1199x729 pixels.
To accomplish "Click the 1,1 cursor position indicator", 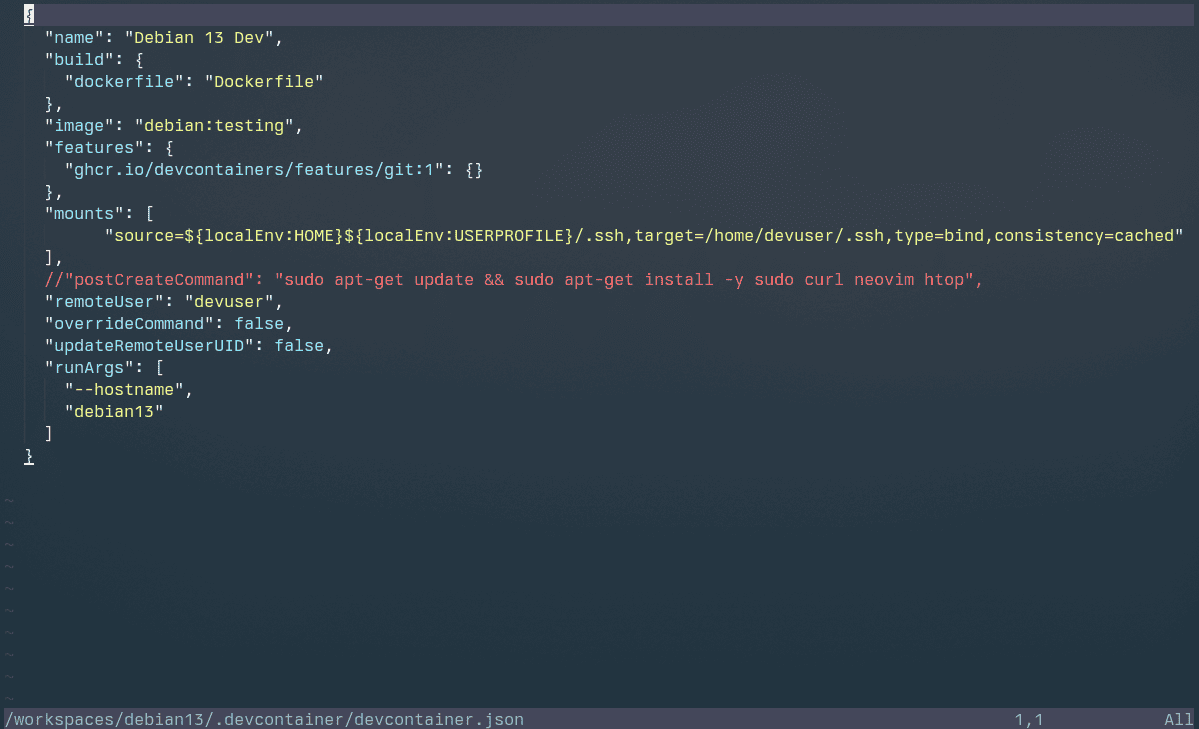I will coord(1029,719).
